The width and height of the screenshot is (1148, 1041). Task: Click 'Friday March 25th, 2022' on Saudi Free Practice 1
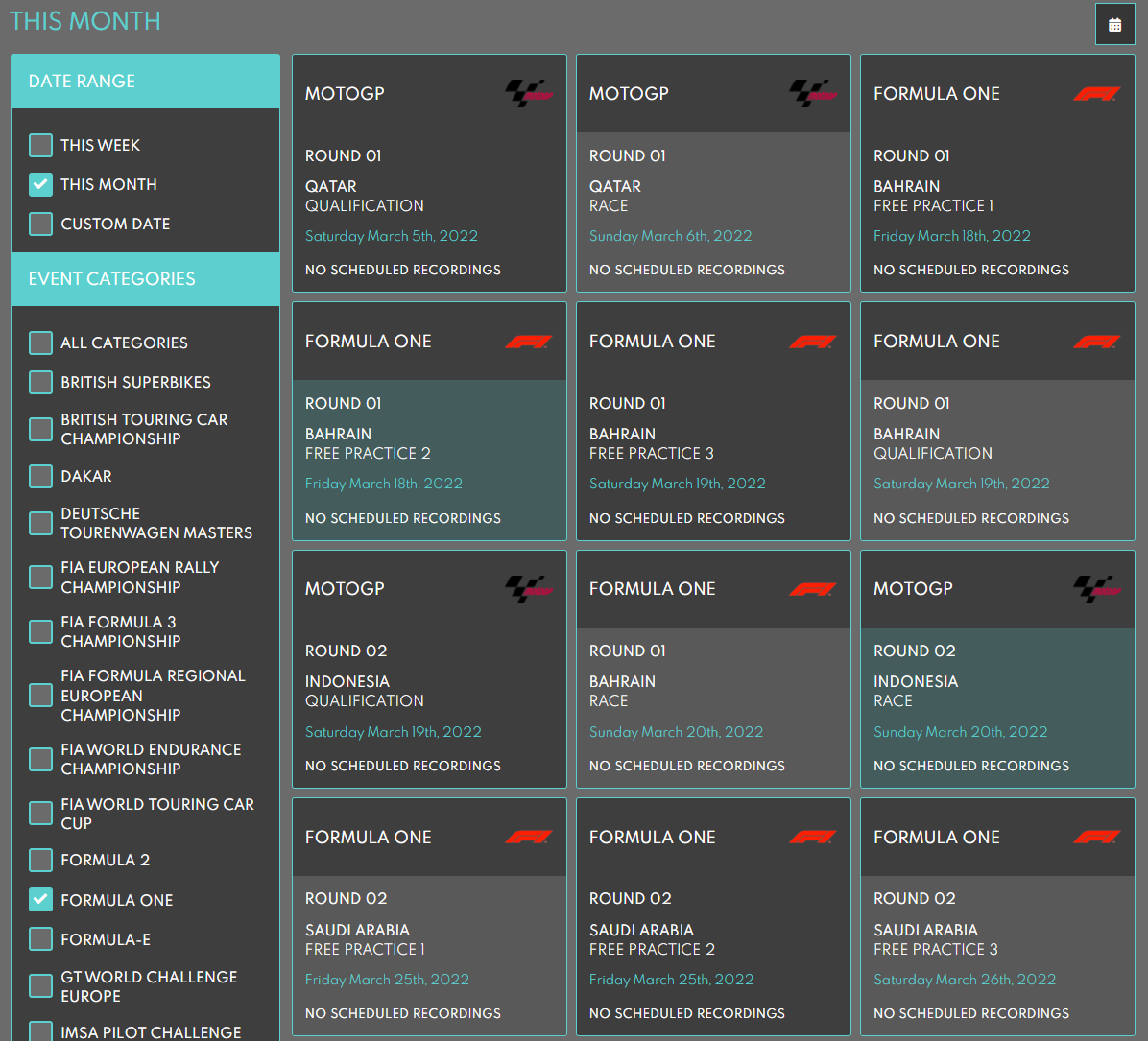387,979
